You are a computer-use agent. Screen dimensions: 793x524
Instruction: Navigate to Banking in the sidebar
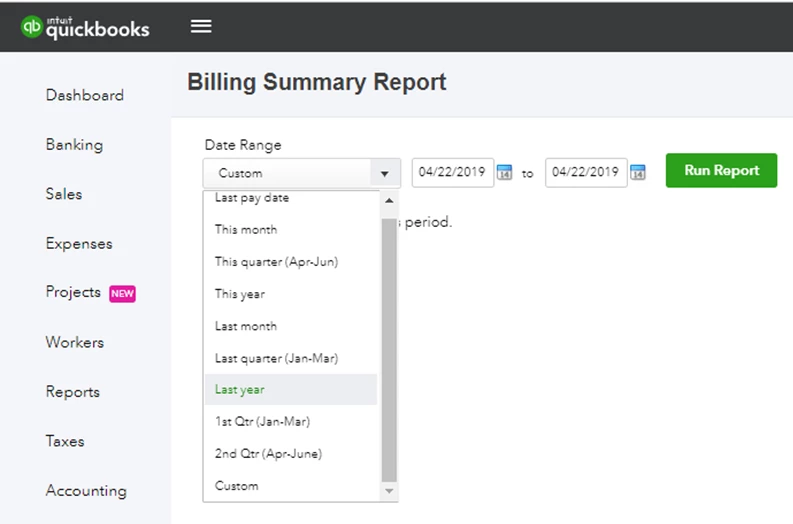point(74,145)
